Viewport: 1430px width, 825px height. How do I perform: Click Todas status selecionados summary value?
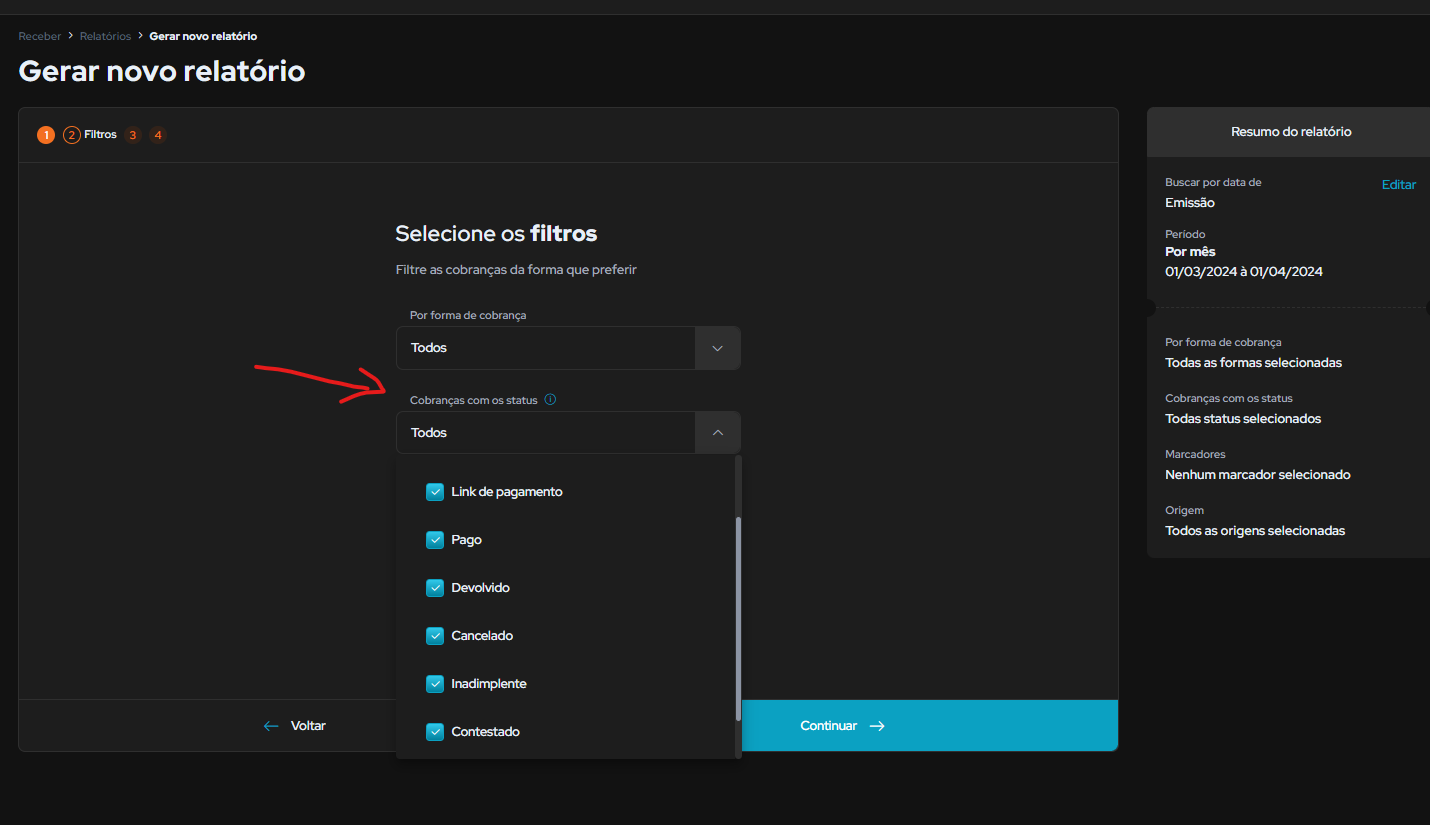(1243, 419)
